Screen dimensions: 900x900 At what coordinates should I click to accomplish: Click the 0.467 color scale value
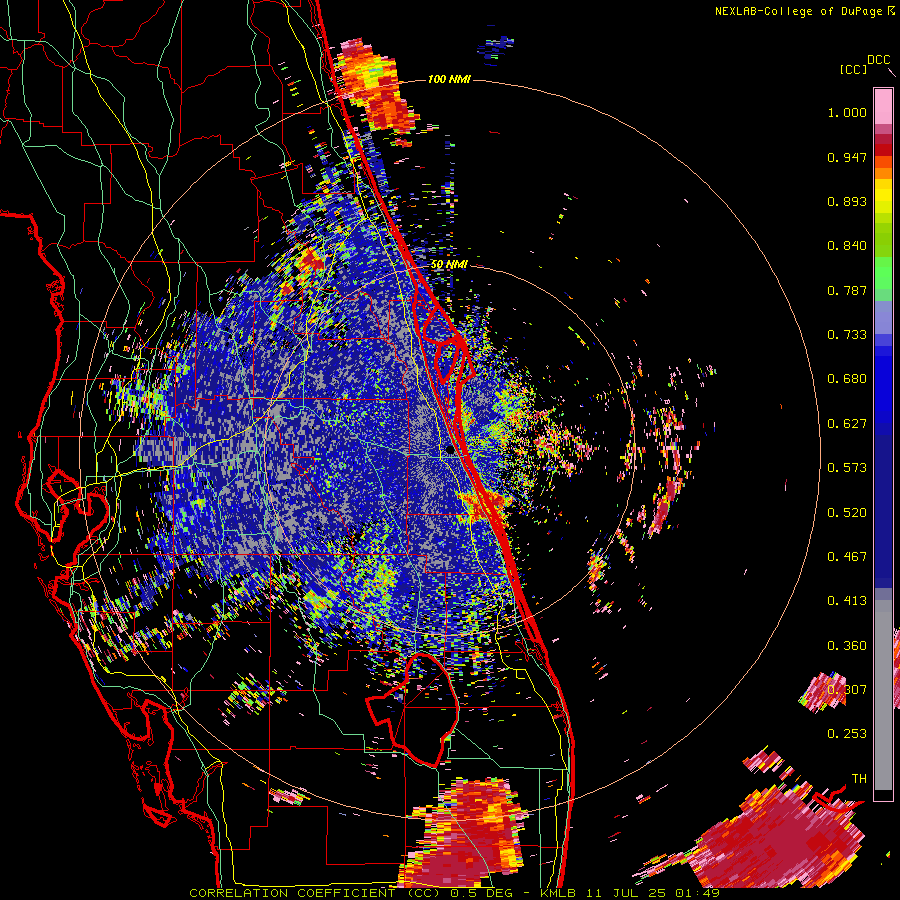(x=847, y=557)
